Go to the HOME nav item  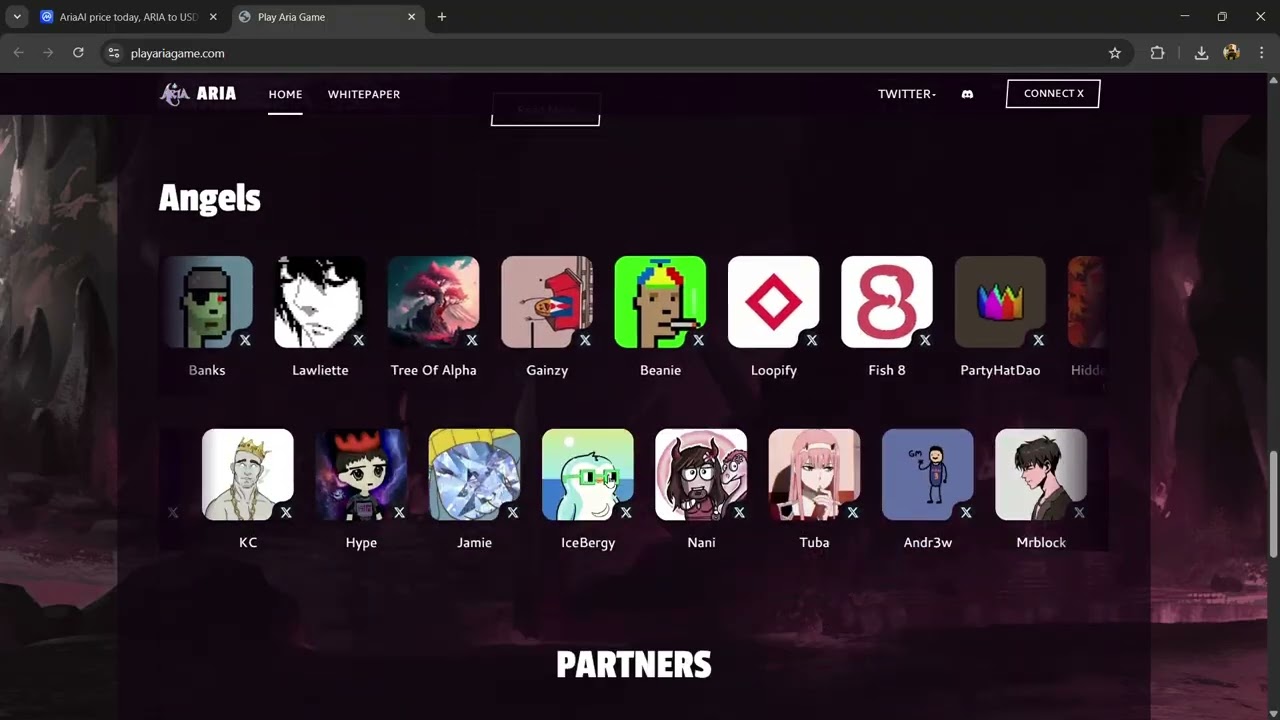(x=285, y=94)
